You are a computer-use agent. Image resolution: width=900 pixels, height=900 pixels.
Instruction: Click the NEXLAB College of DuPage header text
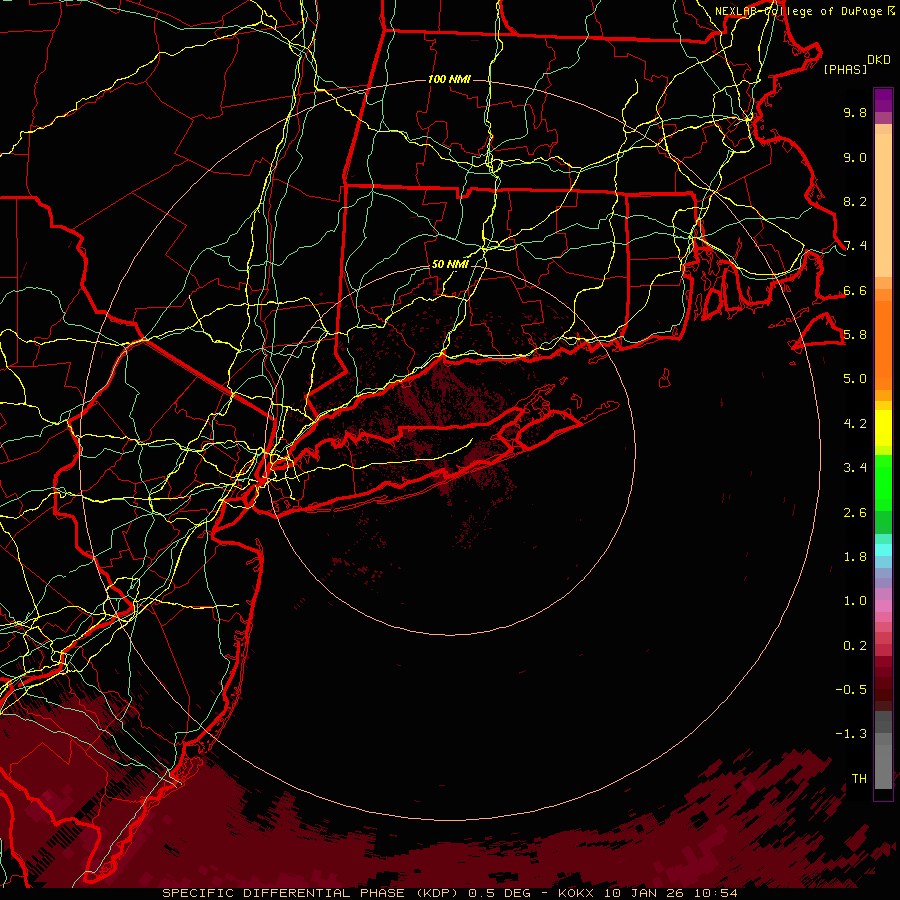(805, 11)
